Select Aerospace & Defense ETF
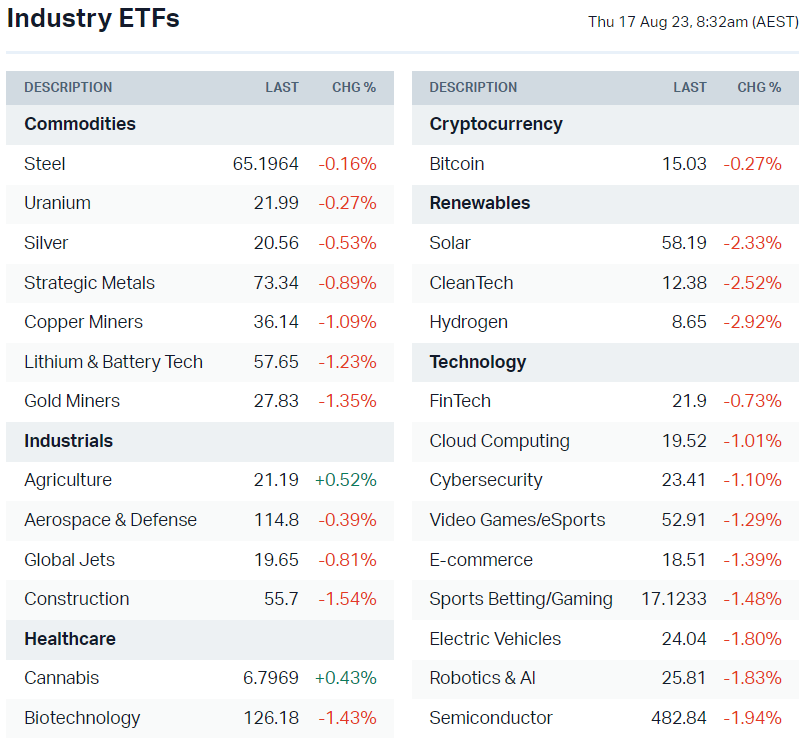The width and height of the screenshot is (808, 738). click(110, 520)
